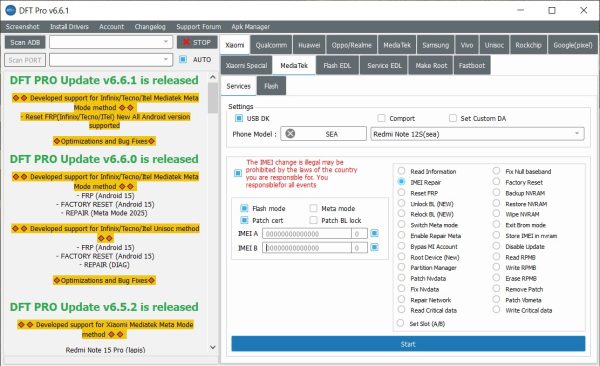Check the Patch BL lock option
This screenshot has height=366, width=600.
[313, 220]
